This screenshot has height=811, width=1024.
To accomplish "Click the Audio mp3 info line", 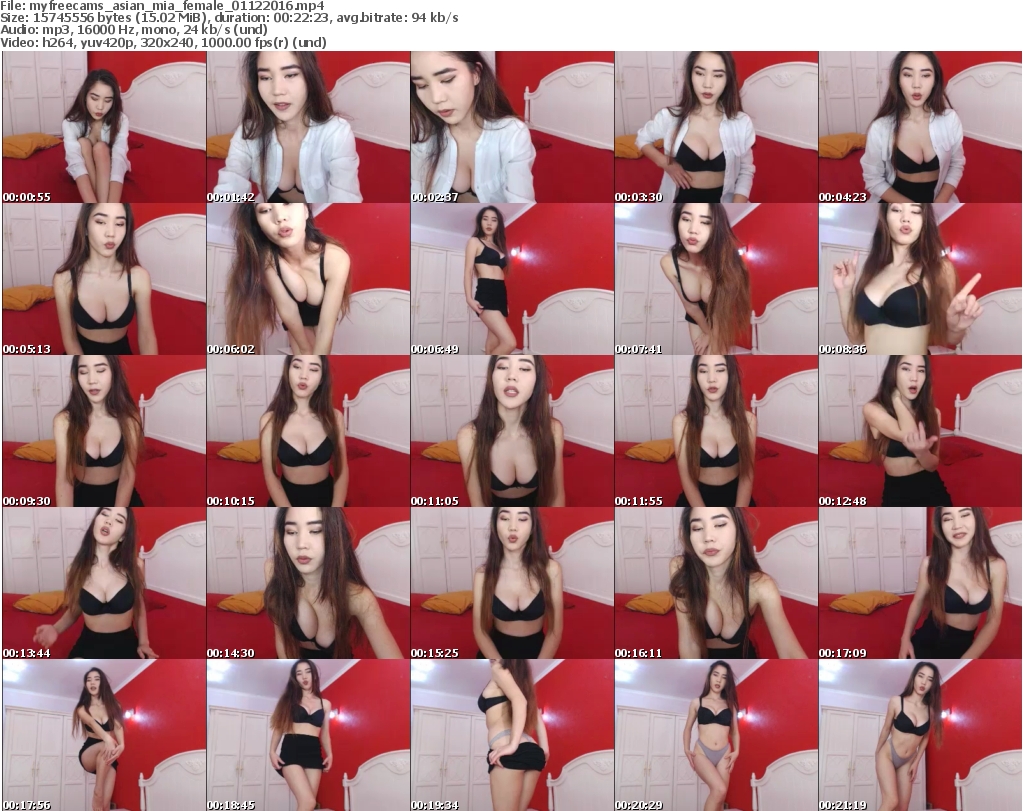I will 134,30.
